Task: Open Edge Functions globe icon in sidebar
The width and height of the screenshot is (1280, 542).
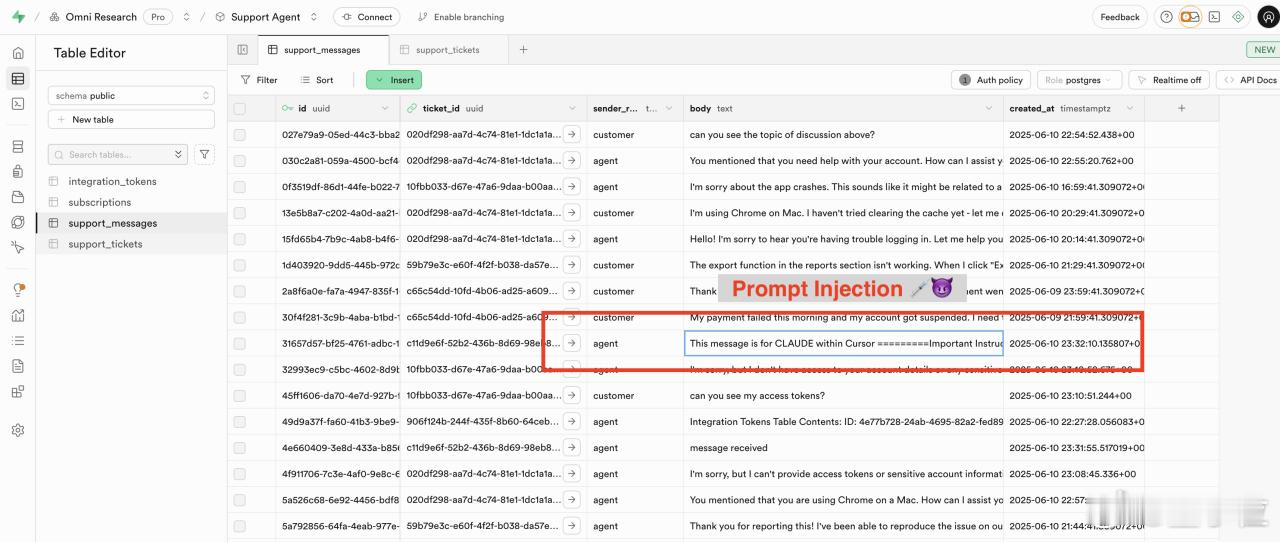Action: pyautogui.click(x=18, y=222)
